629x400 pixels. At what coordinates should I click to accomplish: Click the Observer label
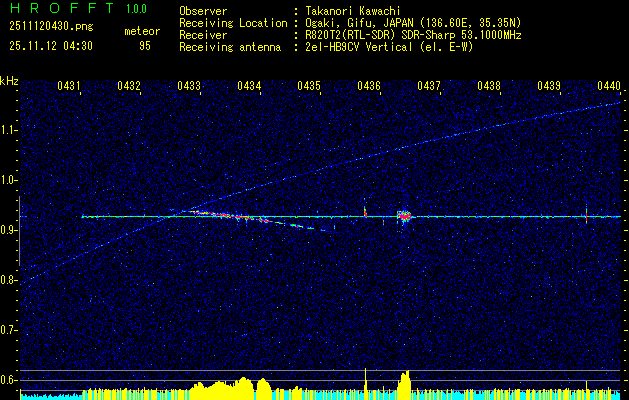tap(203, 11)
